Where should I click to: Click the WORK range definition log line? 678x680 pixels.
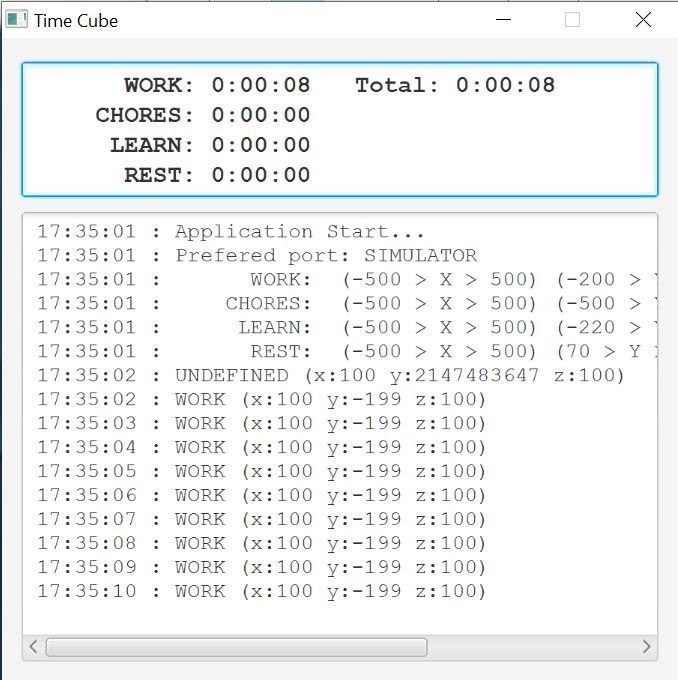[347, 280]
